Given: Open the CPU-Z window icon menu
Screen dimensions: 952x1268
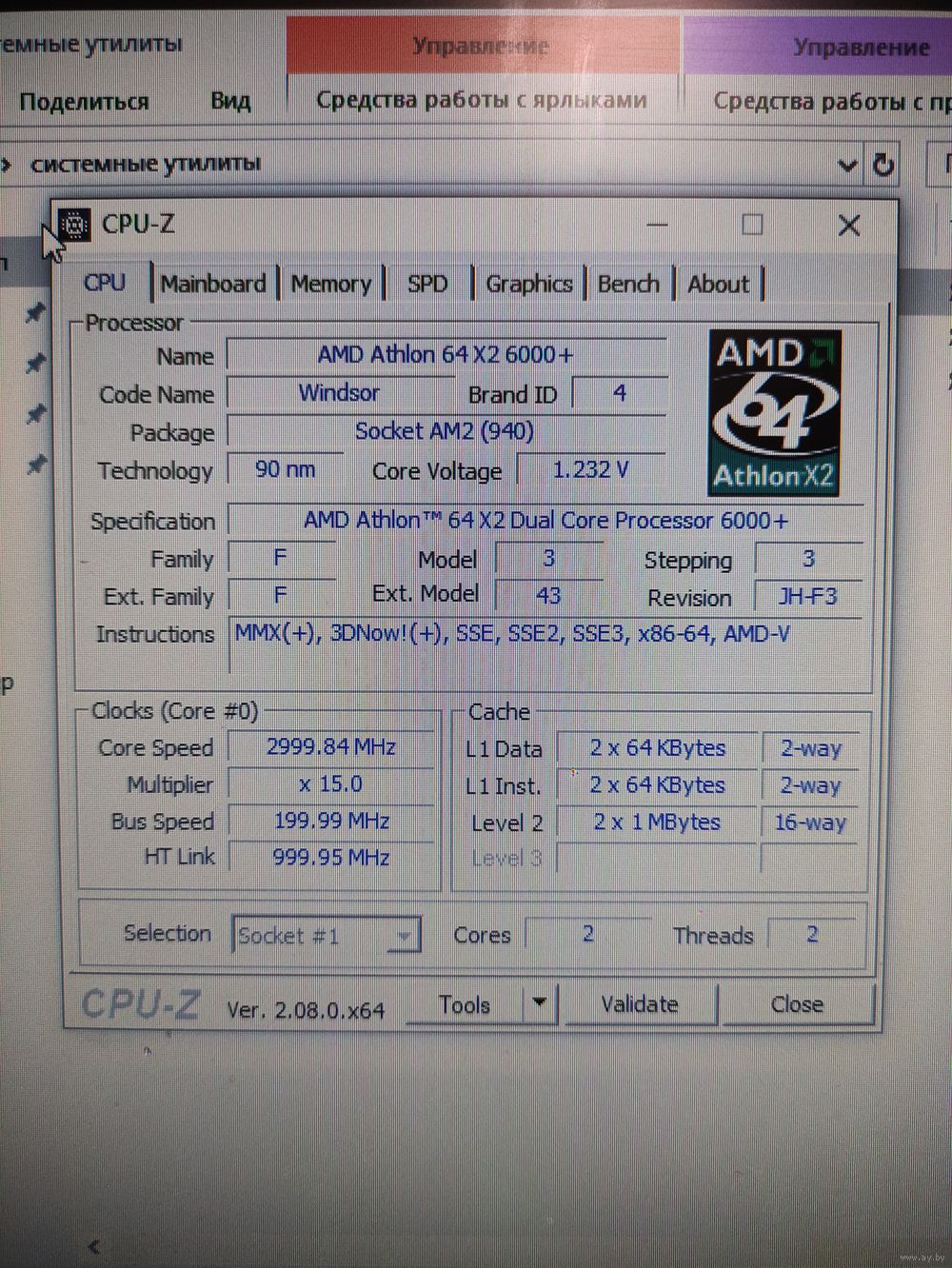Looking at the screenshot, I should coord(73,225).
